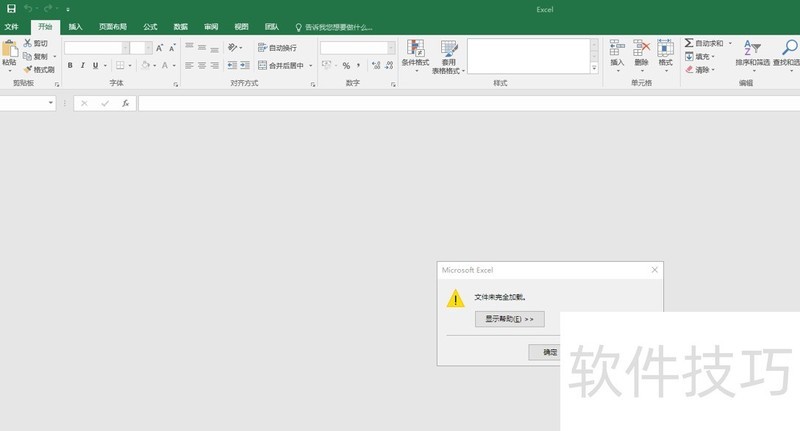
Task: Expand the number format combo box
Action: (392, 48)
